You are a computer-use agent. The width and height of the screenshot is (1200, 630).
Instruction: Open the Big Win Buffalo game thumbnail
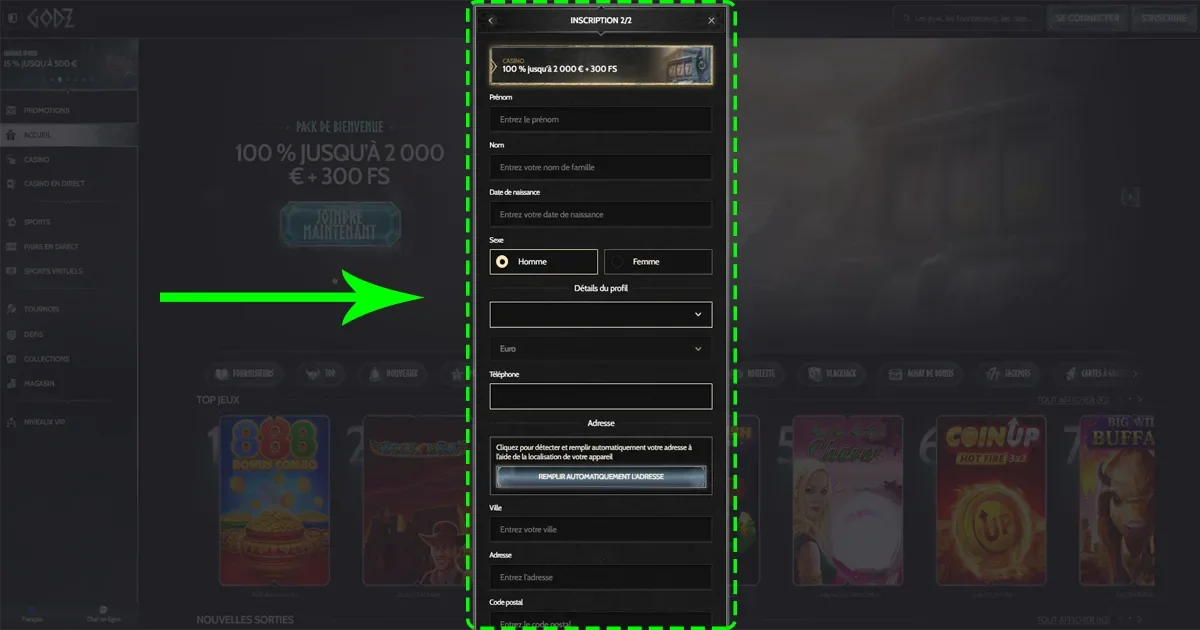click(x=1116, y=502)
